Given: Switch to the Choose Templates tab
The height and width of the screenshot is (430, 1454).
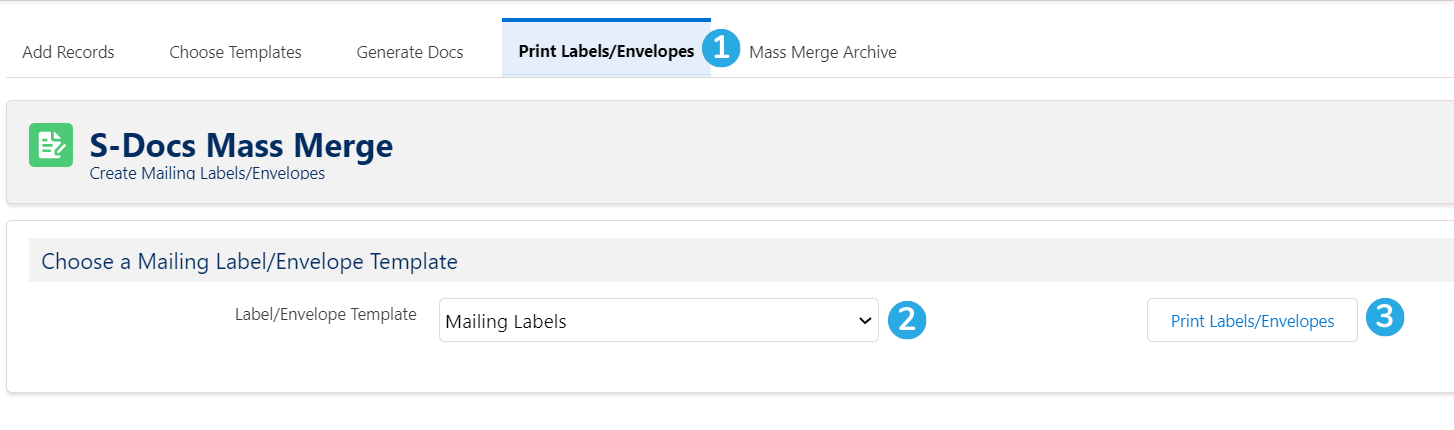Looking at the screenshot, I should [x=235, y=52].
